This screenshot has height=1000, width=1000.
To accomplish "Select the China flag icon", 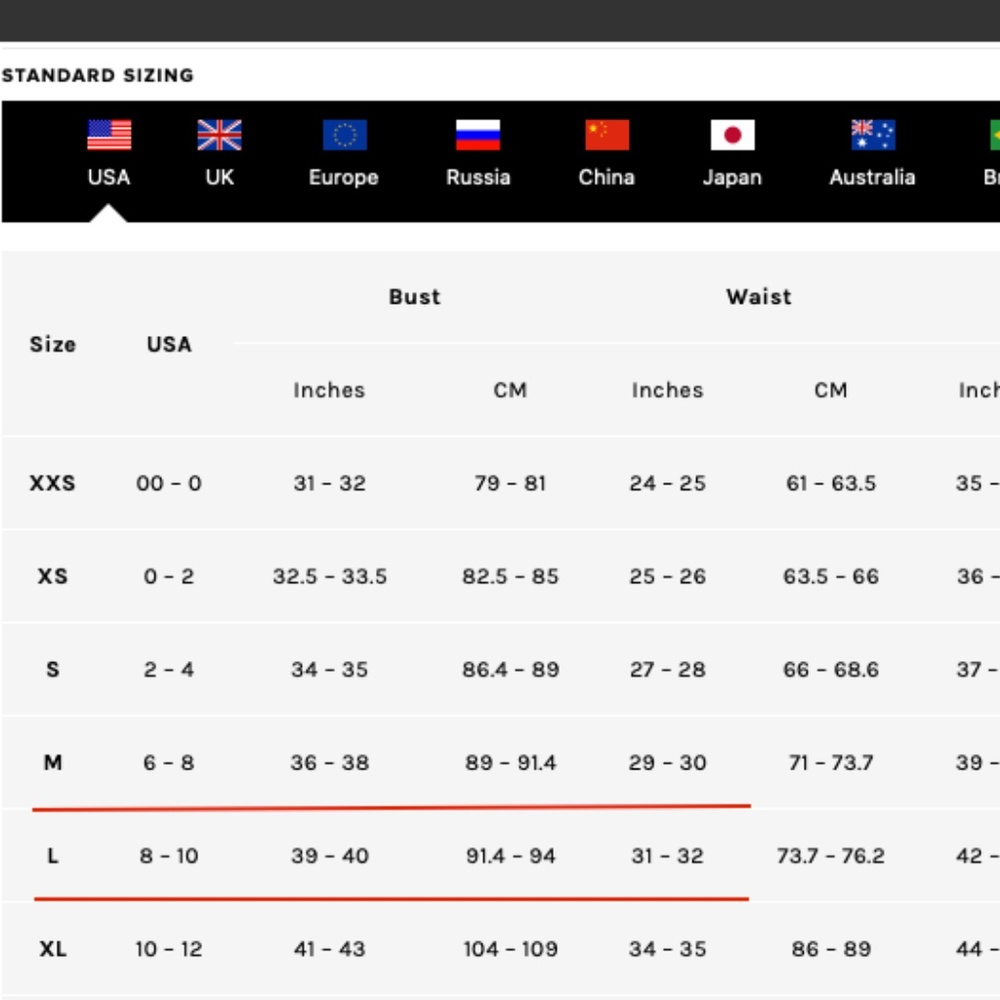I will [x=607, y=135].
